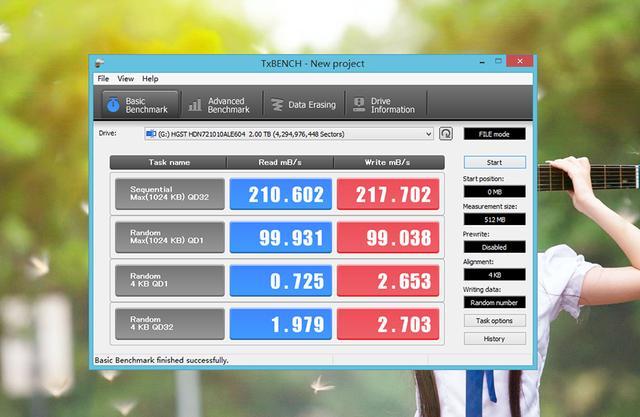Image resolution: width=640 pixels, height=417 pixels.
Task: Click the Task options button
Action: pos(494,321)
